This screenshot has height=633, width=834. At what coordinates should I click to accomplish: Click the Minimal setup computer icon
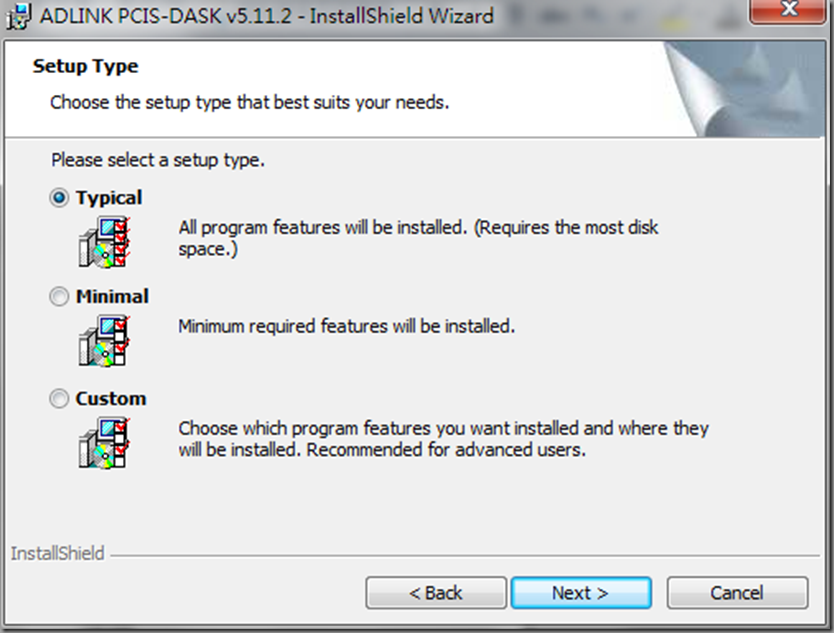pos(104,340)
